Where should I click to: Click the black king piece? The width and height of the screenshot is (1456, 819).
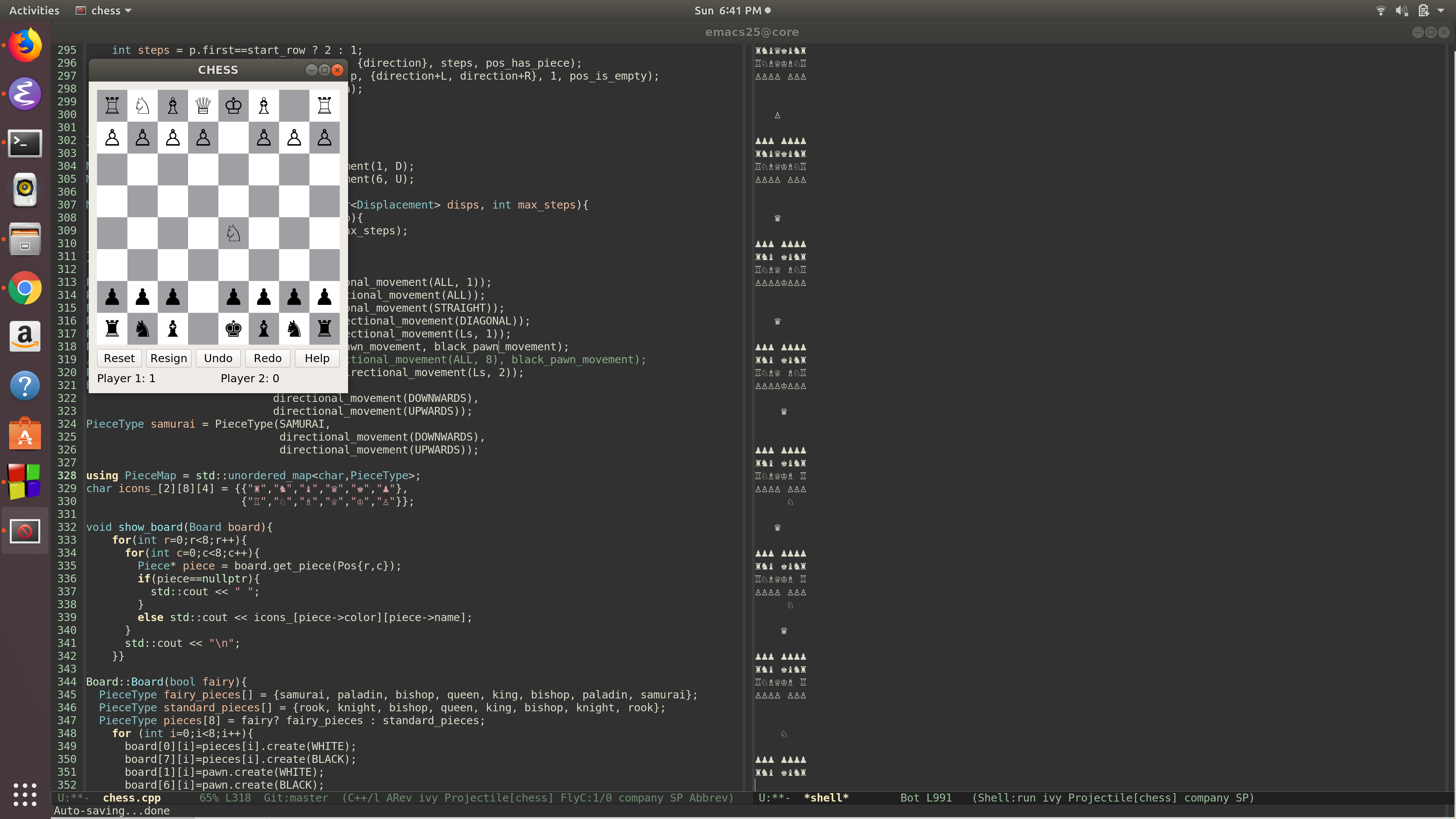tap(234, 328)
